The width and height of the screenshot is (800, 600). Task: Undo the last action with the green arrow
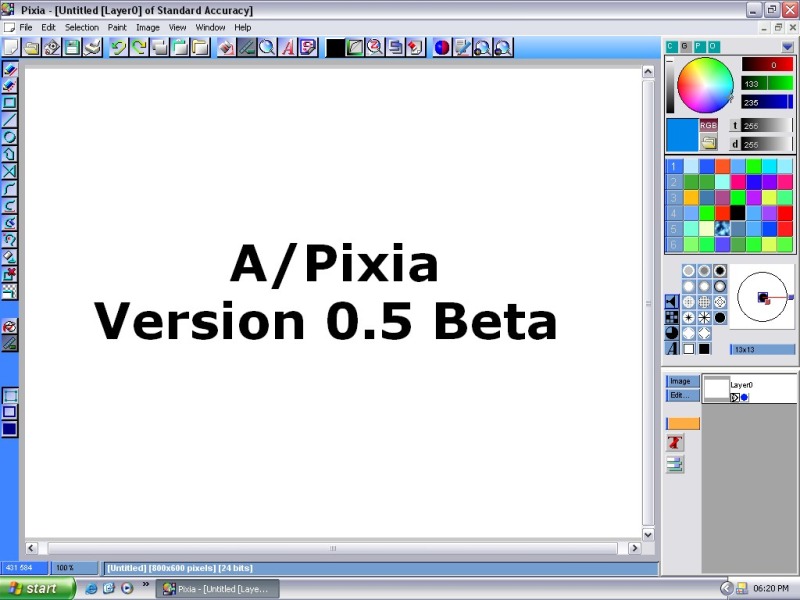click(x=118, y=47)
